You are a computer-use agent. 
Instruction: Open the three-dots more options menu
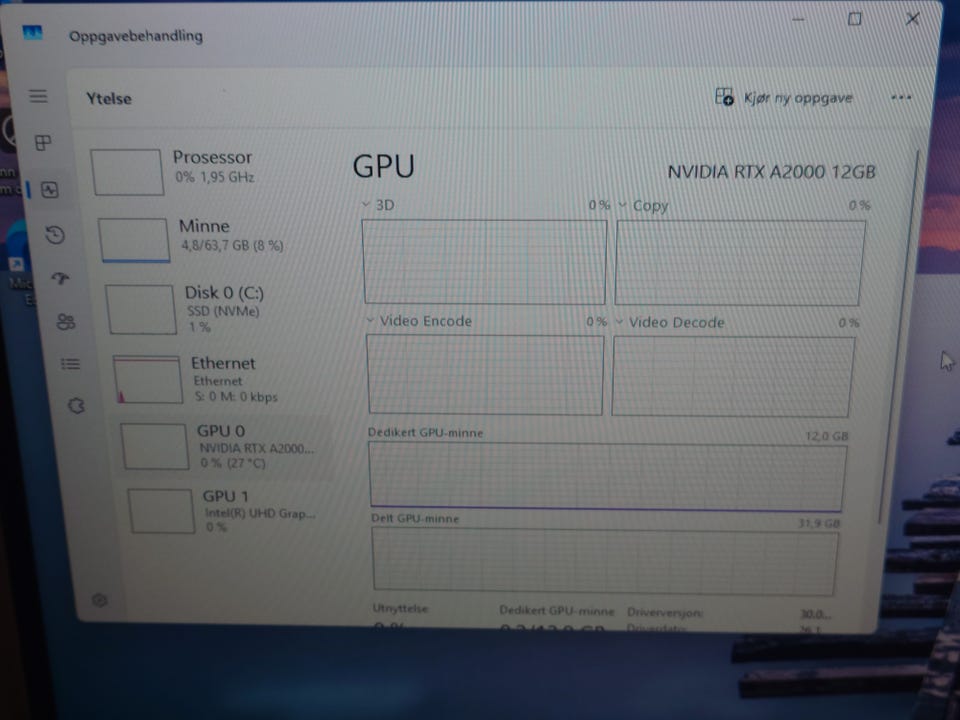pos(901,97)
